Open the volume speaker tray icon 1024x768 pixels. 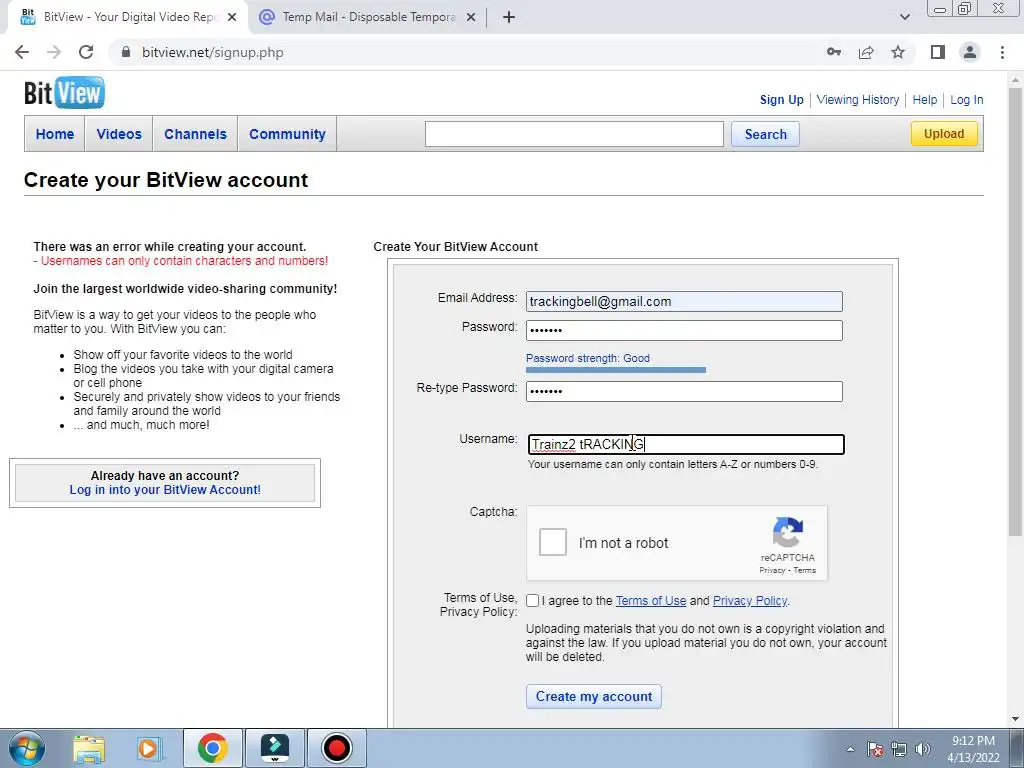[x=923, y=749]
